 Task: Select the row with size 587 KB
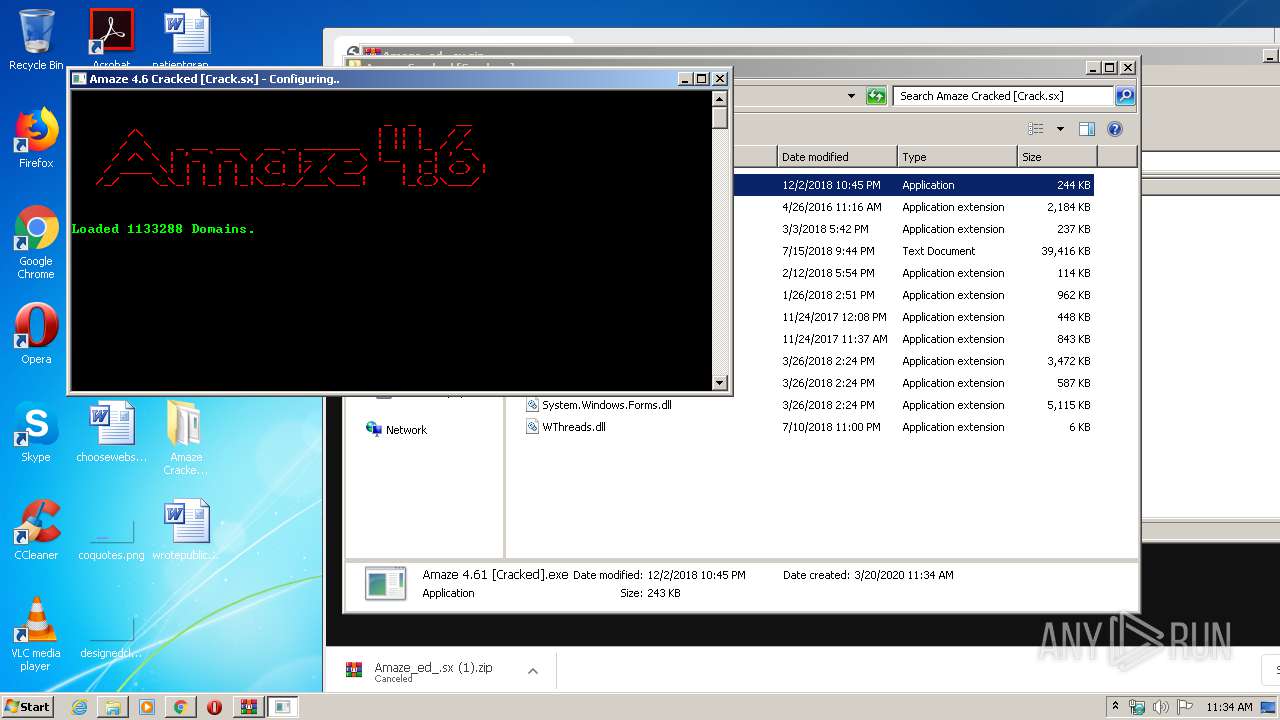[x=912, y=383]
